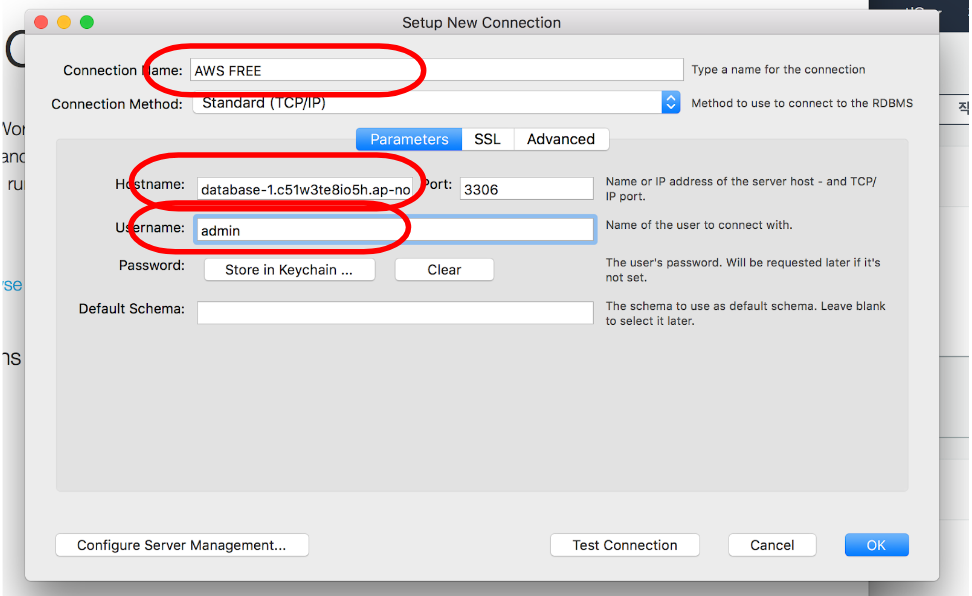Click the Default Schema label
Screen dimensions: 972x596
coord(131,309)
